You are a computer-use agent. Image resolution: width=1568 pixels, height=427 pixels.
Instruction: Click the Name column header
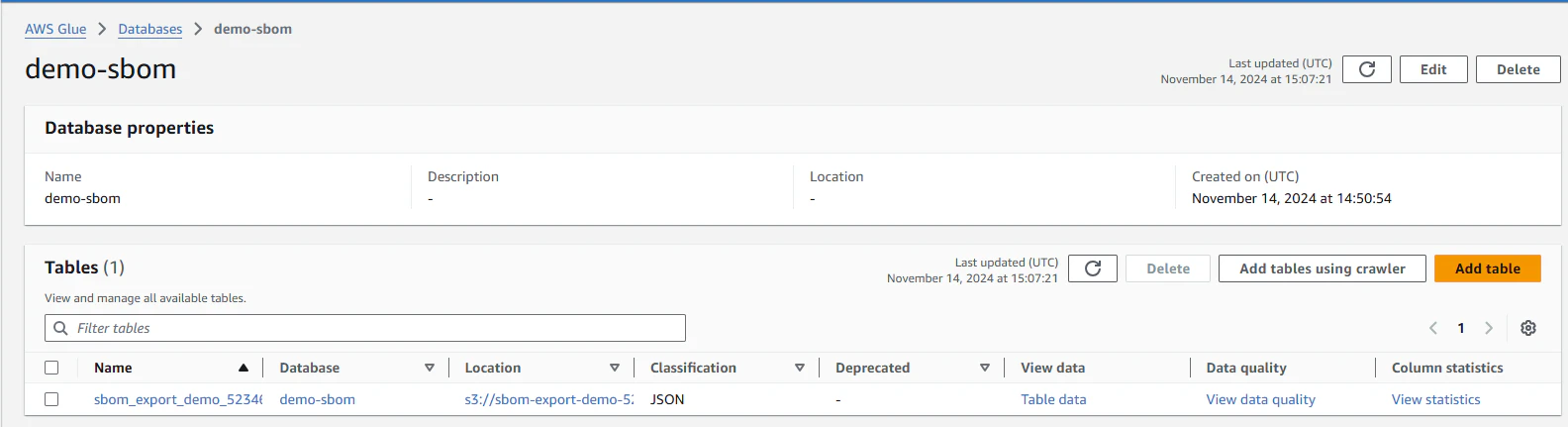pos(113,368)
